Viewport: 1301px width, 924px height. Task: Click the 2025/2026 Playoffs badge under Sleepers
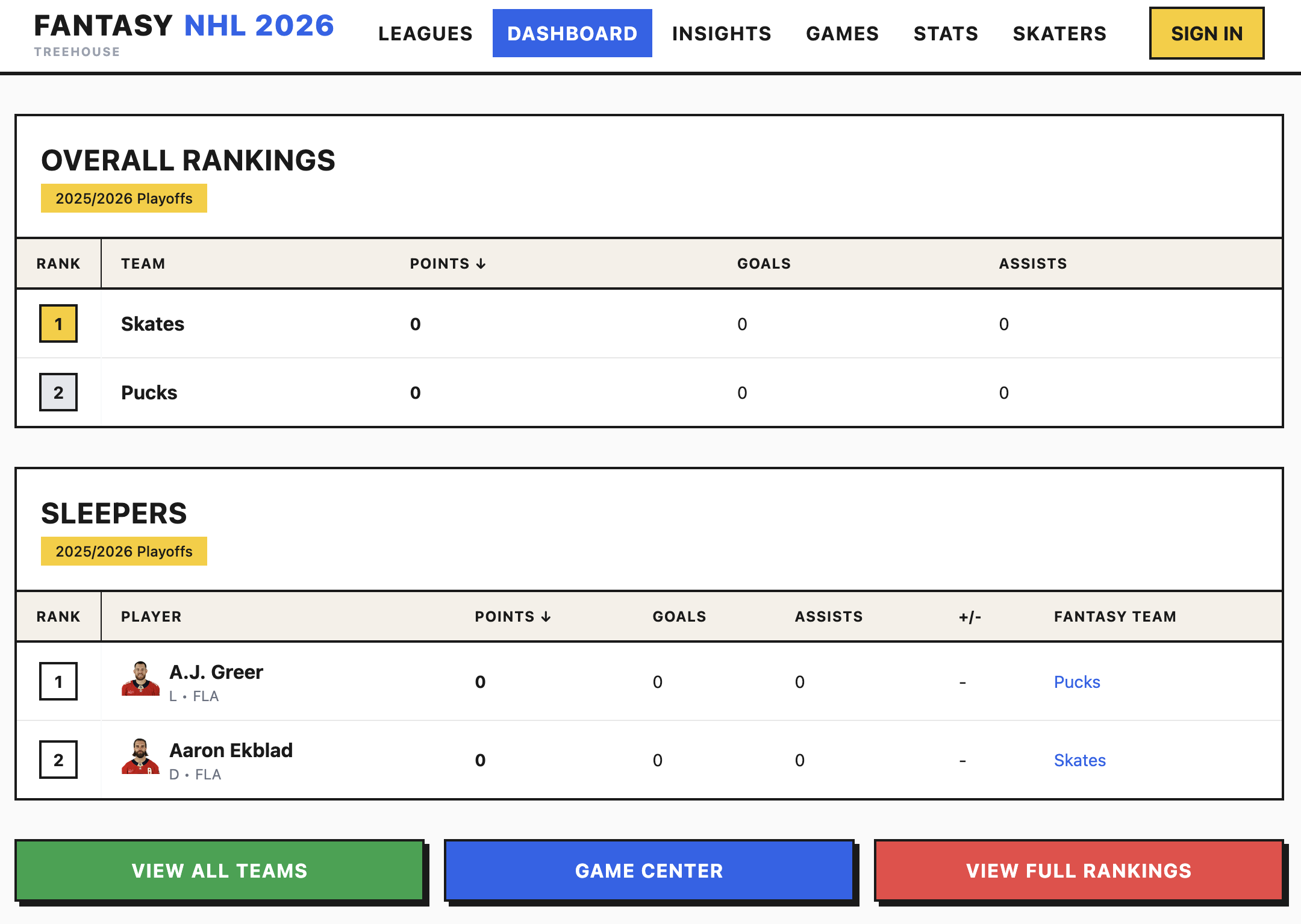tap(123, 551)
